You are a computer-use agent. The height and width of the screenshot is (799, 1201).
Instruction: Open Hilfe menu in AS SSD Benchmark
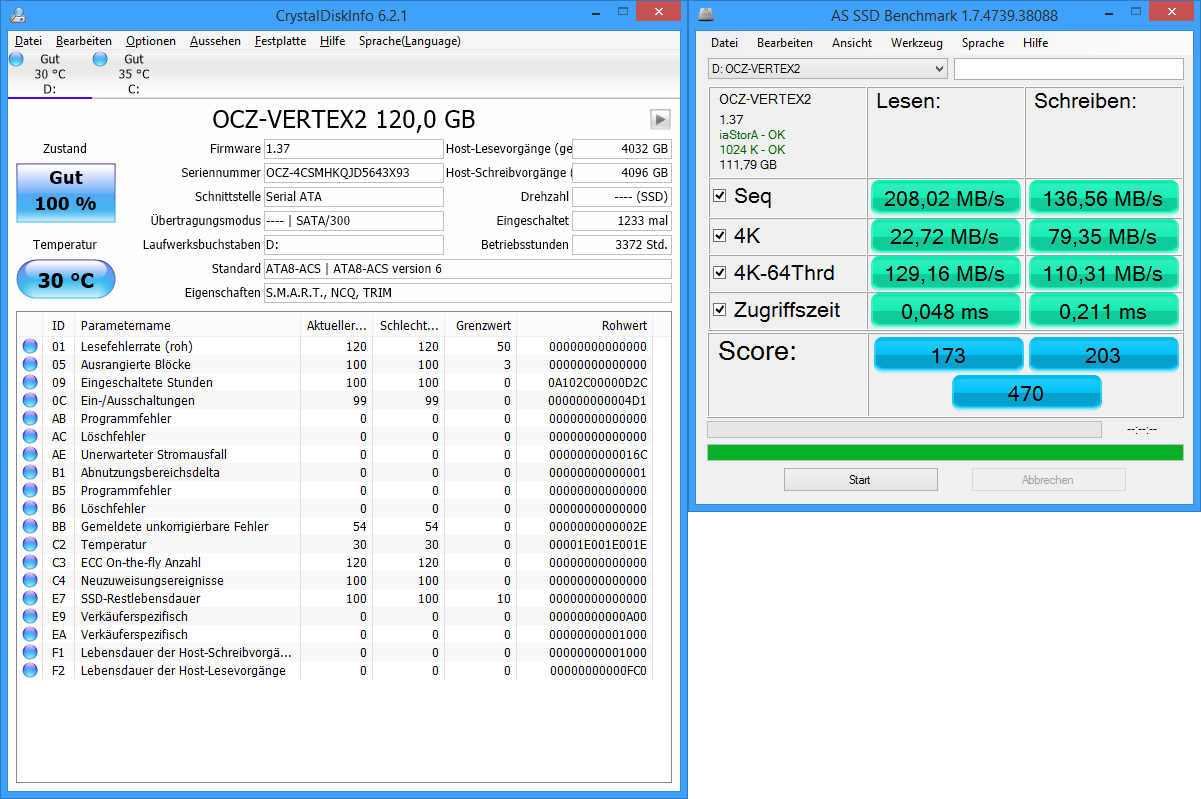pos(1036,43)
